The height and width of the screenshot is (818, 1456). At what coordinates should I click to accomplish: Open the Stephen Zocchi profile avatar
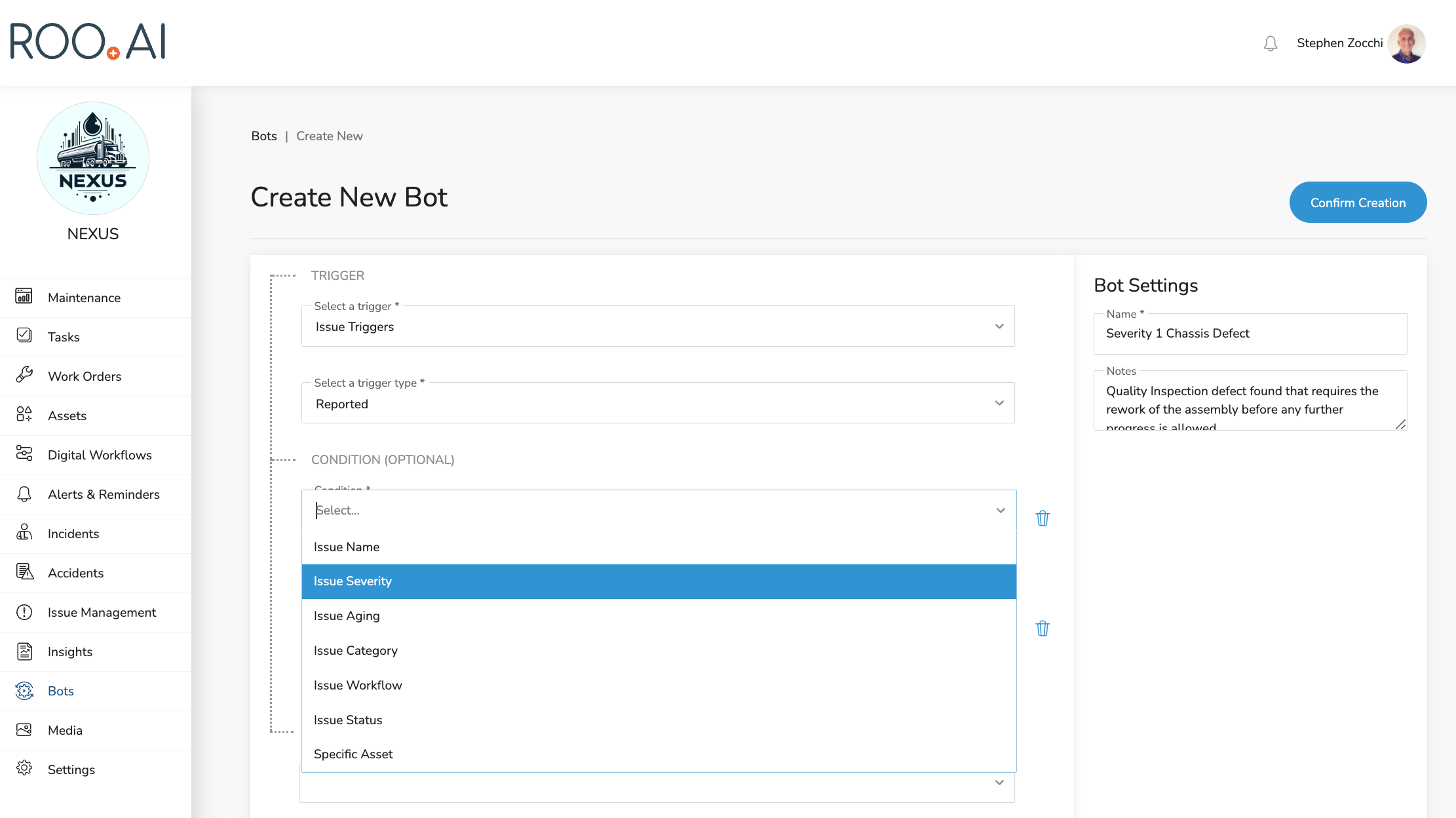point(1406,43)
